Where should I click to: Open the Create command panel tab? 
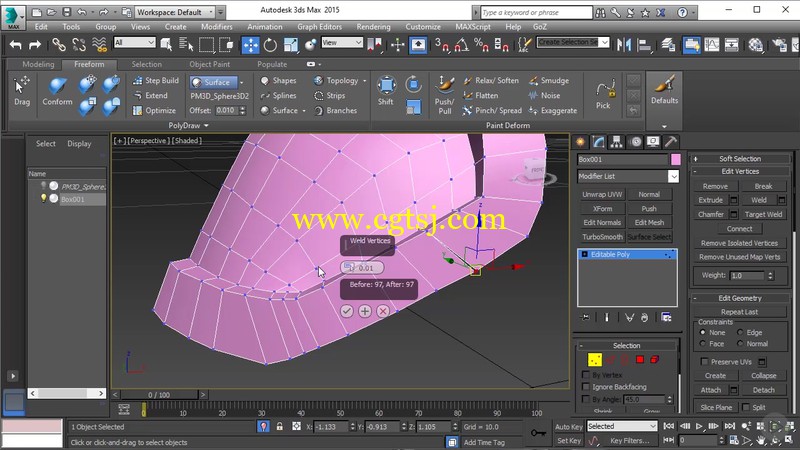point(581,142)
